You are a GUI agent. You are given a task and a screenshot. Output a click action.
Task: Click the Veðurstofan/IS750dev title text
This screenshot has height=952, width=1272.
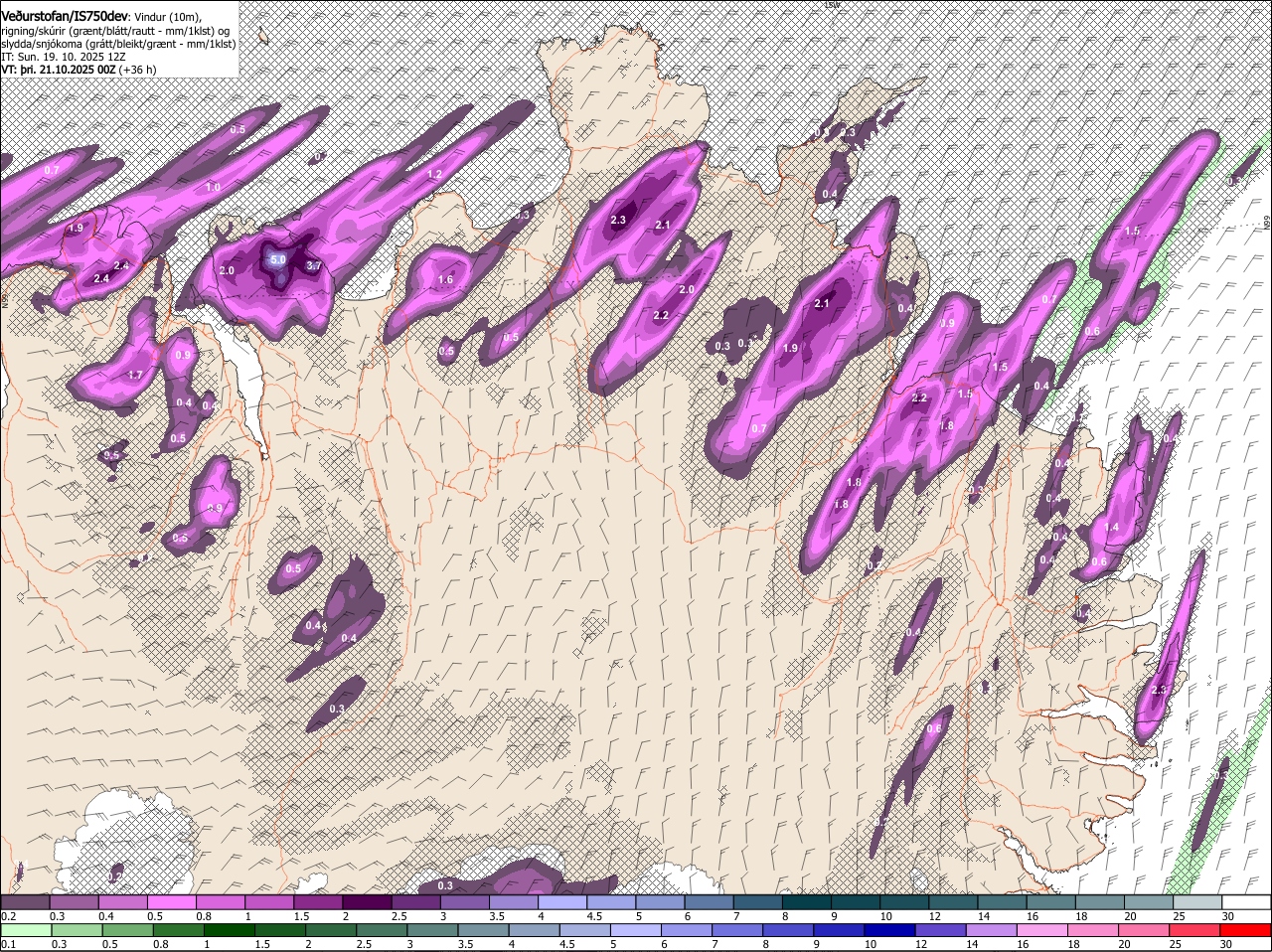tap(64, 14)
